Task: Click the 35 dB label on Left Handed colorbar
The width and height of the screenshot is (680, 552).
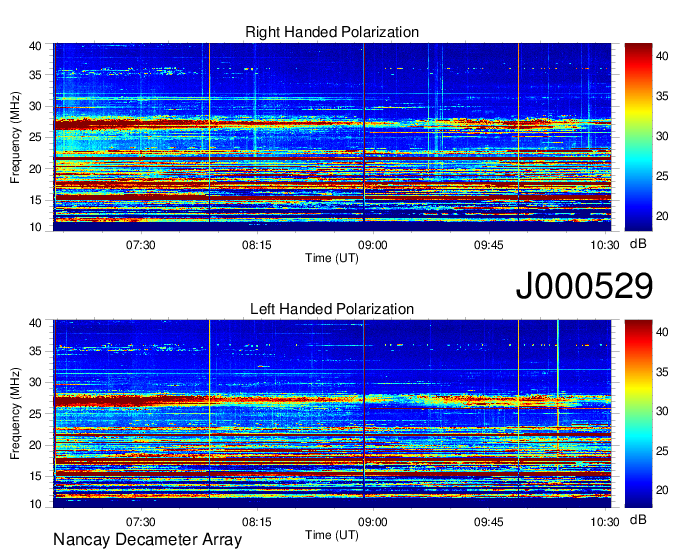Action: click(x=662, y=372)
